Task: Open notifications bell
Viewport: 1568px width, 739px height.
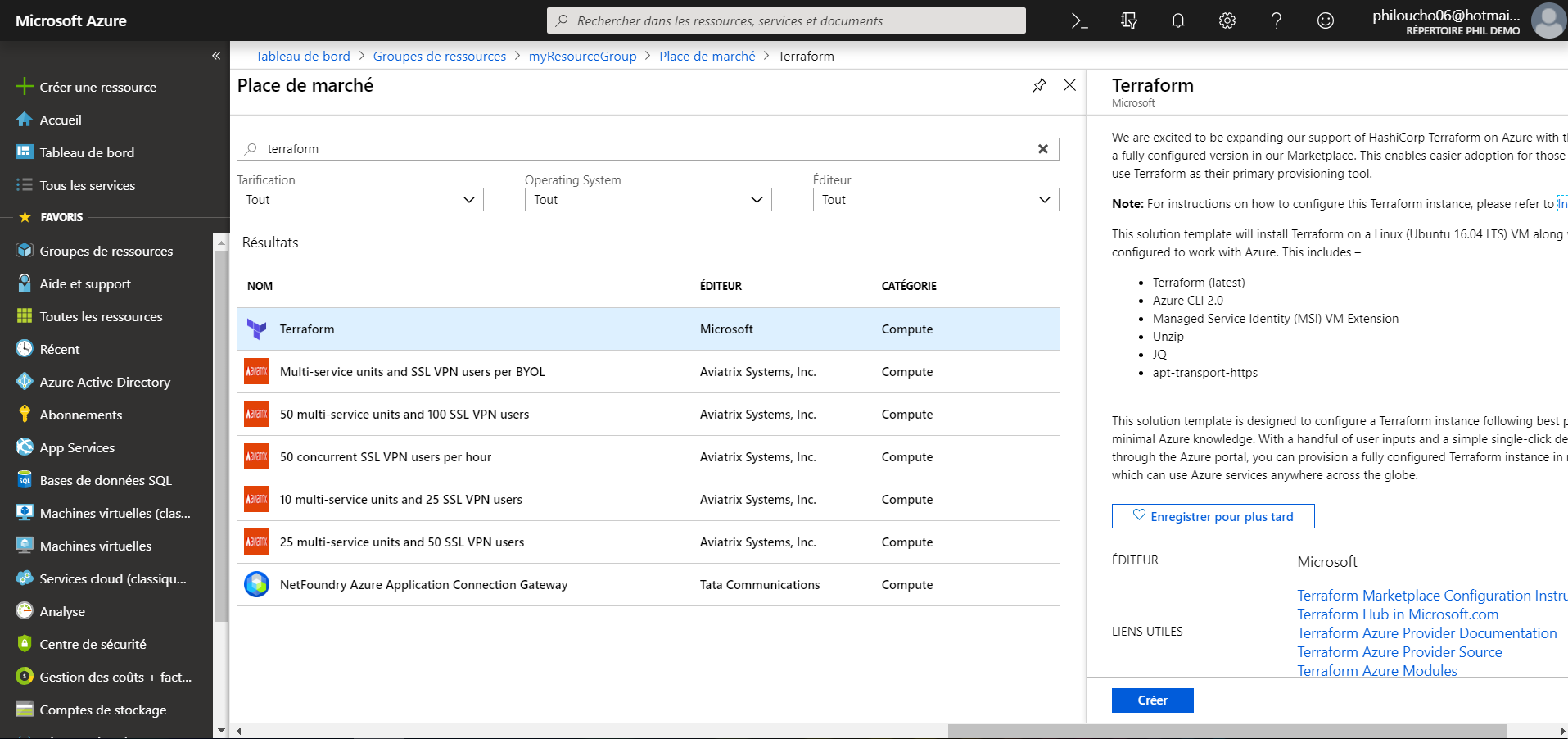Action: (1178, 21)
